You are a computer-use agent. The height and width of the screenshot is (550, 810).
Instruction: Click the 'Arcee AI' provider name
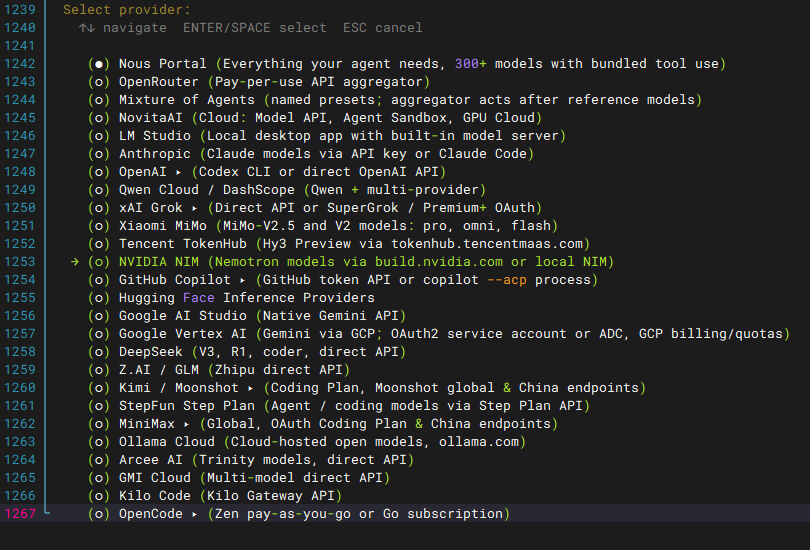point(151,460)
